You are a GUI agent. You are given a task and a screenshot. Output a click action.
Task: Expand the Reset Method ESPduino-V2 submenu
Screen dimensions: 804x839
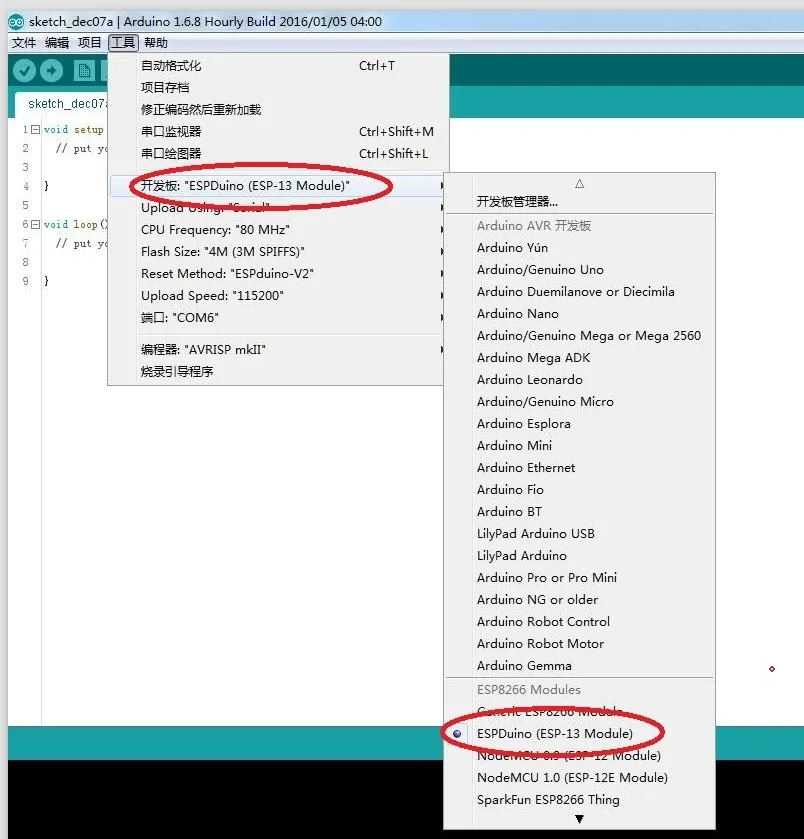point(278,273)
